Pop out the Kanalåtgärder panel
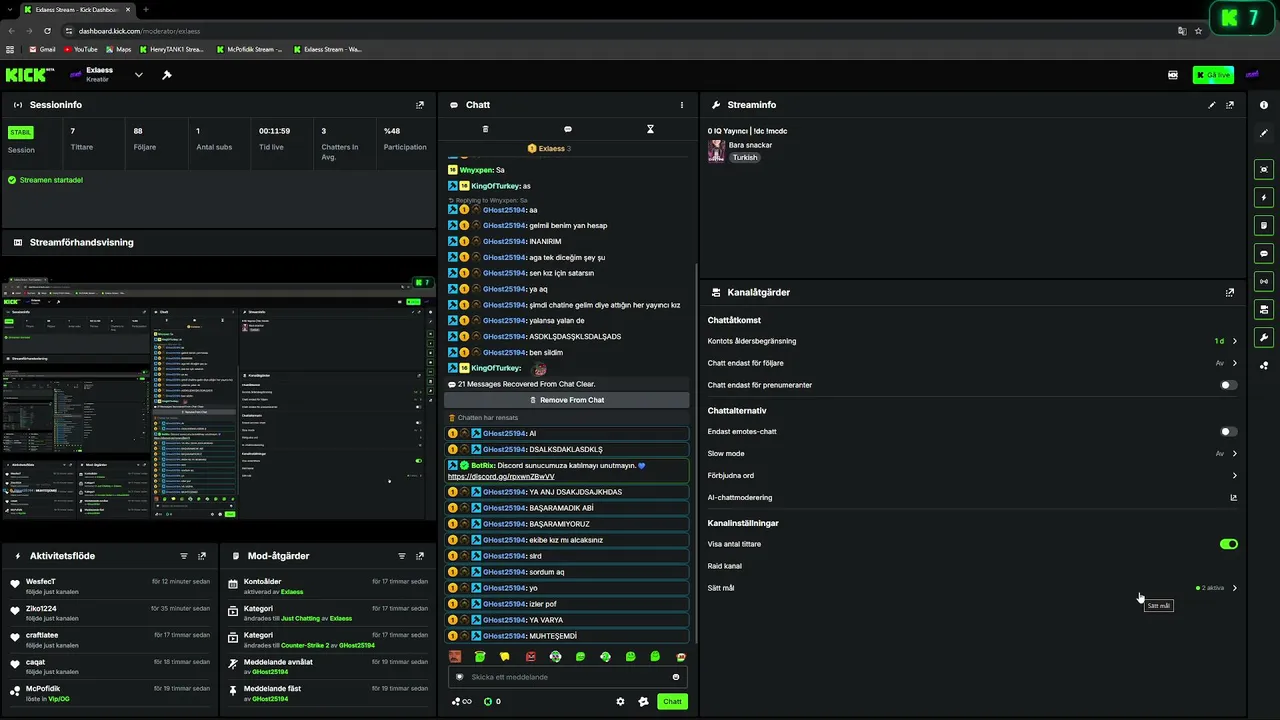 coord(1230,293)
